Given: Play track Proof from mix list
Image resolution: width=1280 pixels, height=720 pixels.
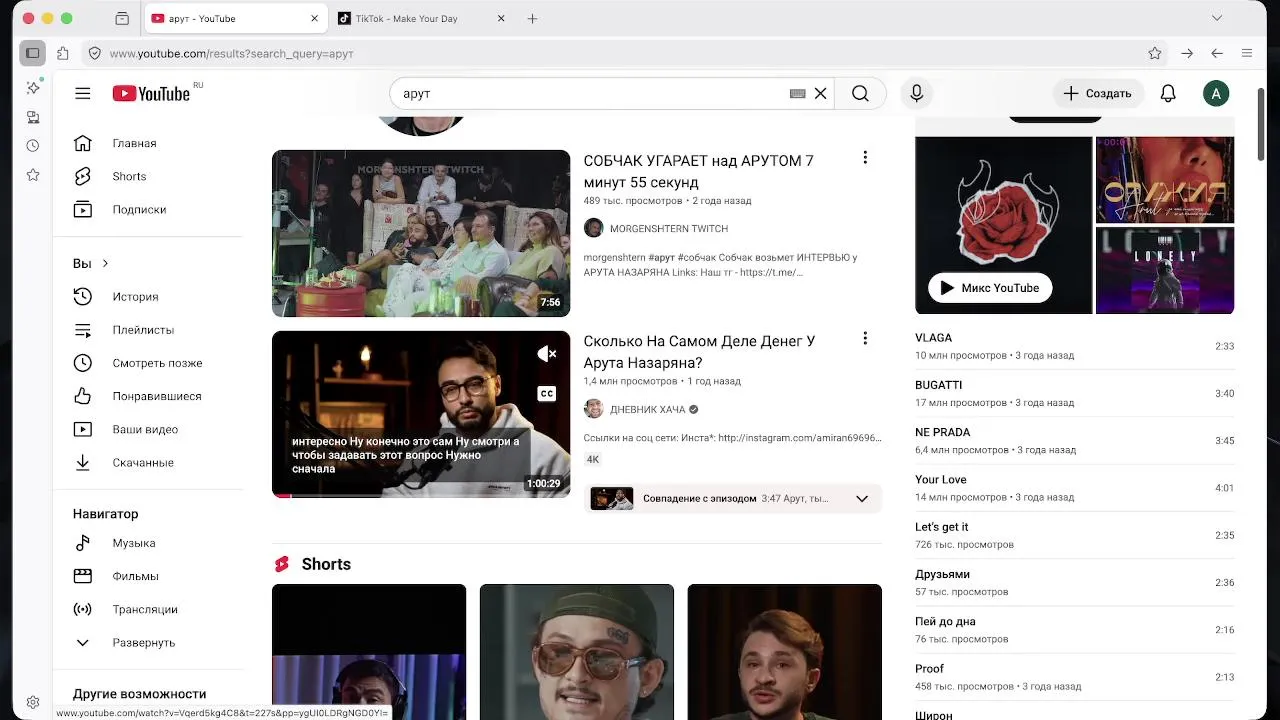Looking at the screenshot, I should [x=1074, y=677].
